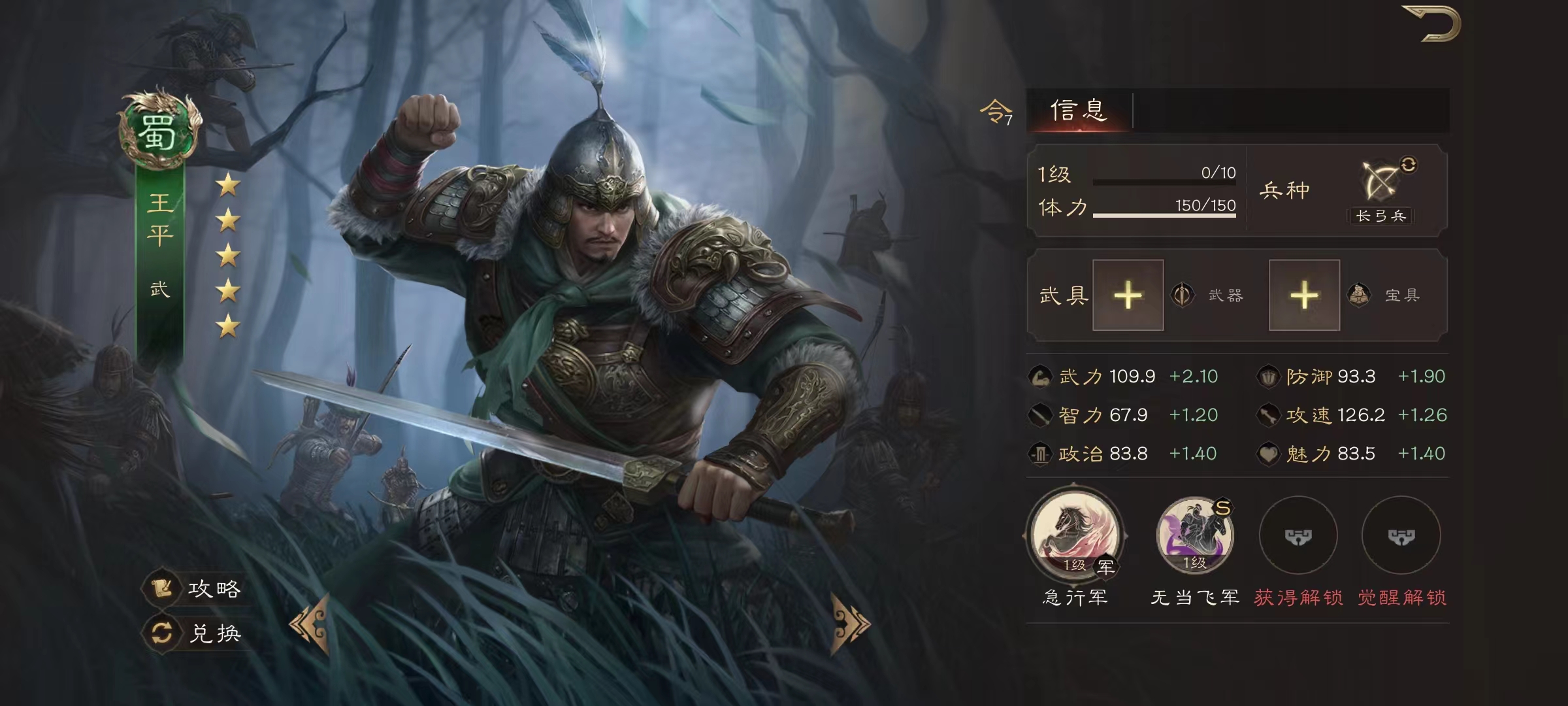Click the level experience progress bar

point(1164,182)
